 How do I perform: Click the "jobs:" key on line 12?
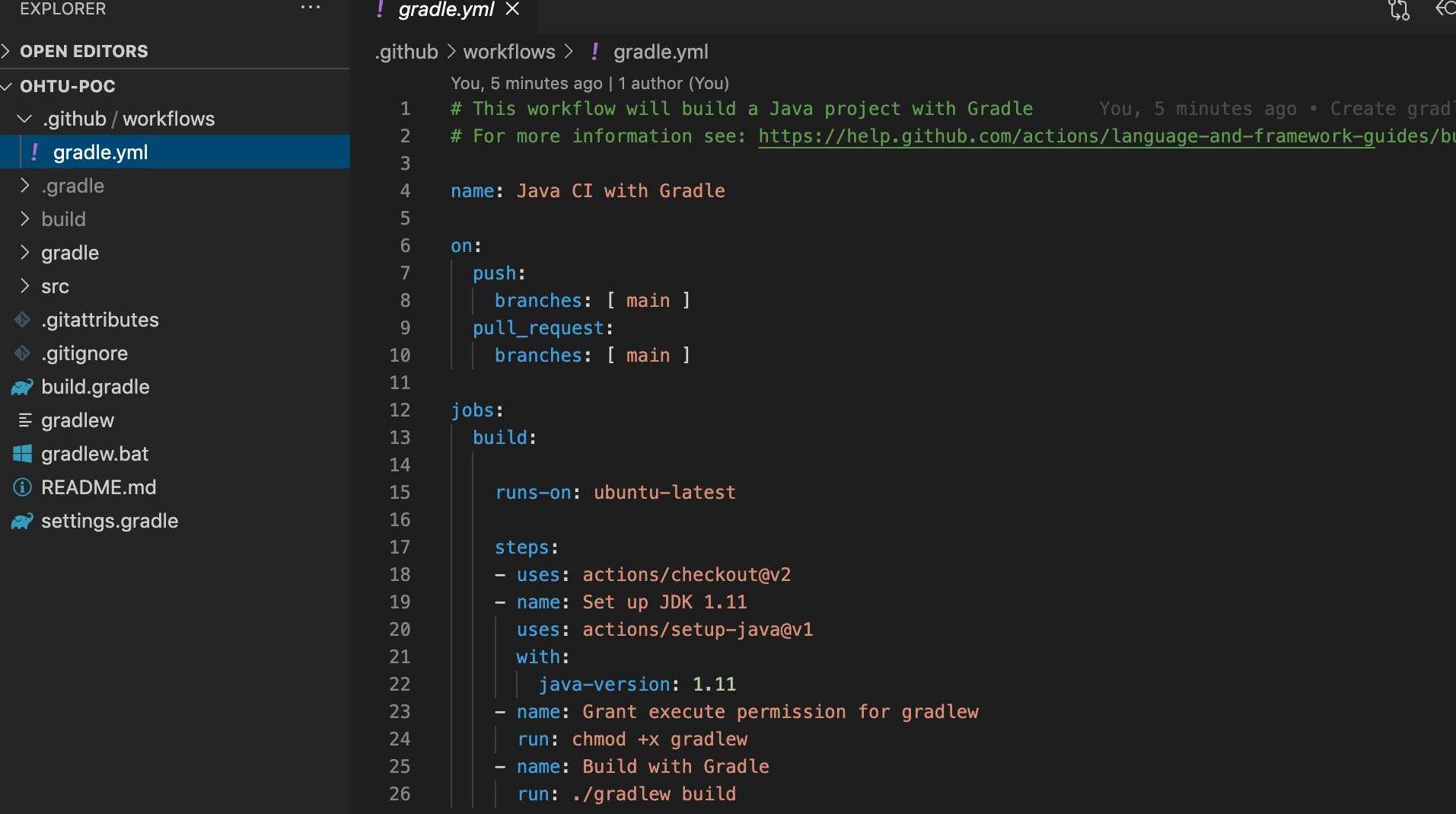click(477, 410)
